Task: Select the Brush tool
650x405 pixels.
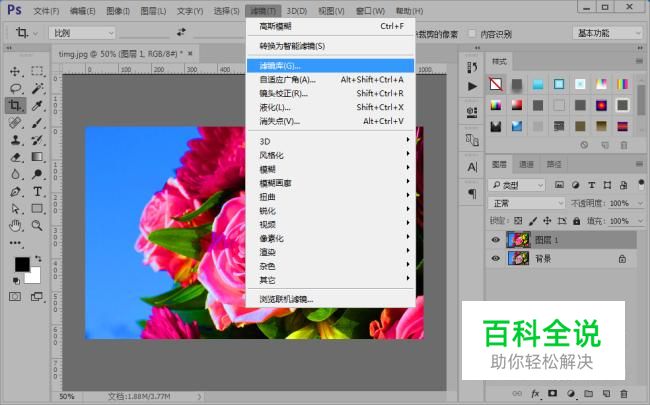Action: [37, 123]
